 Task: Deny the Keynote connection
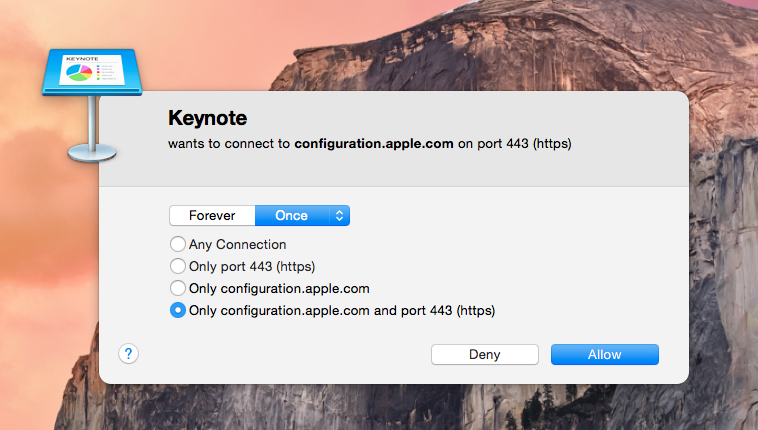click(485, 355)
